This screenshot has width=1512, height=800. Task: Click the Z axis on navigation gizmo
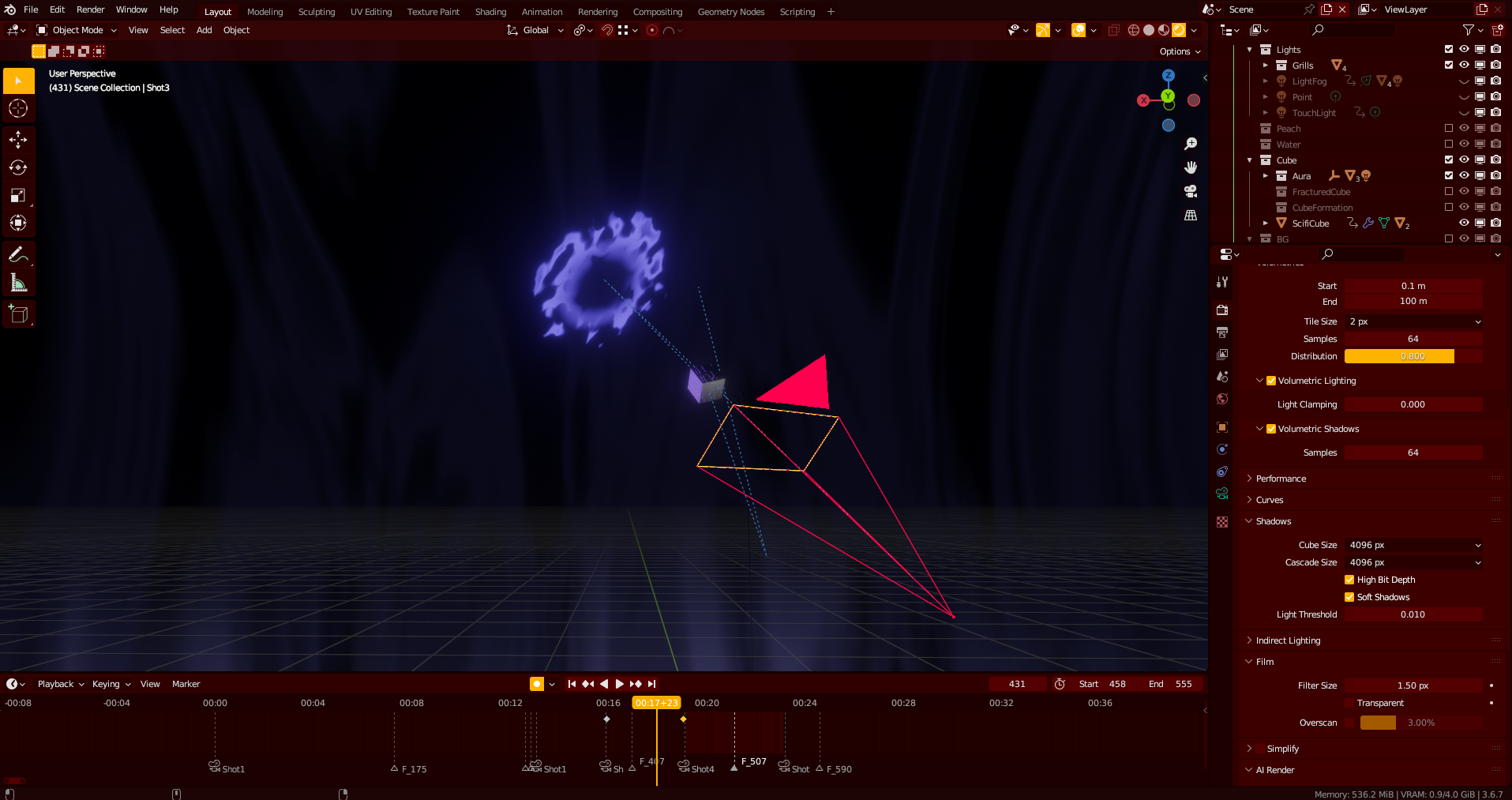click(1169, 76)
